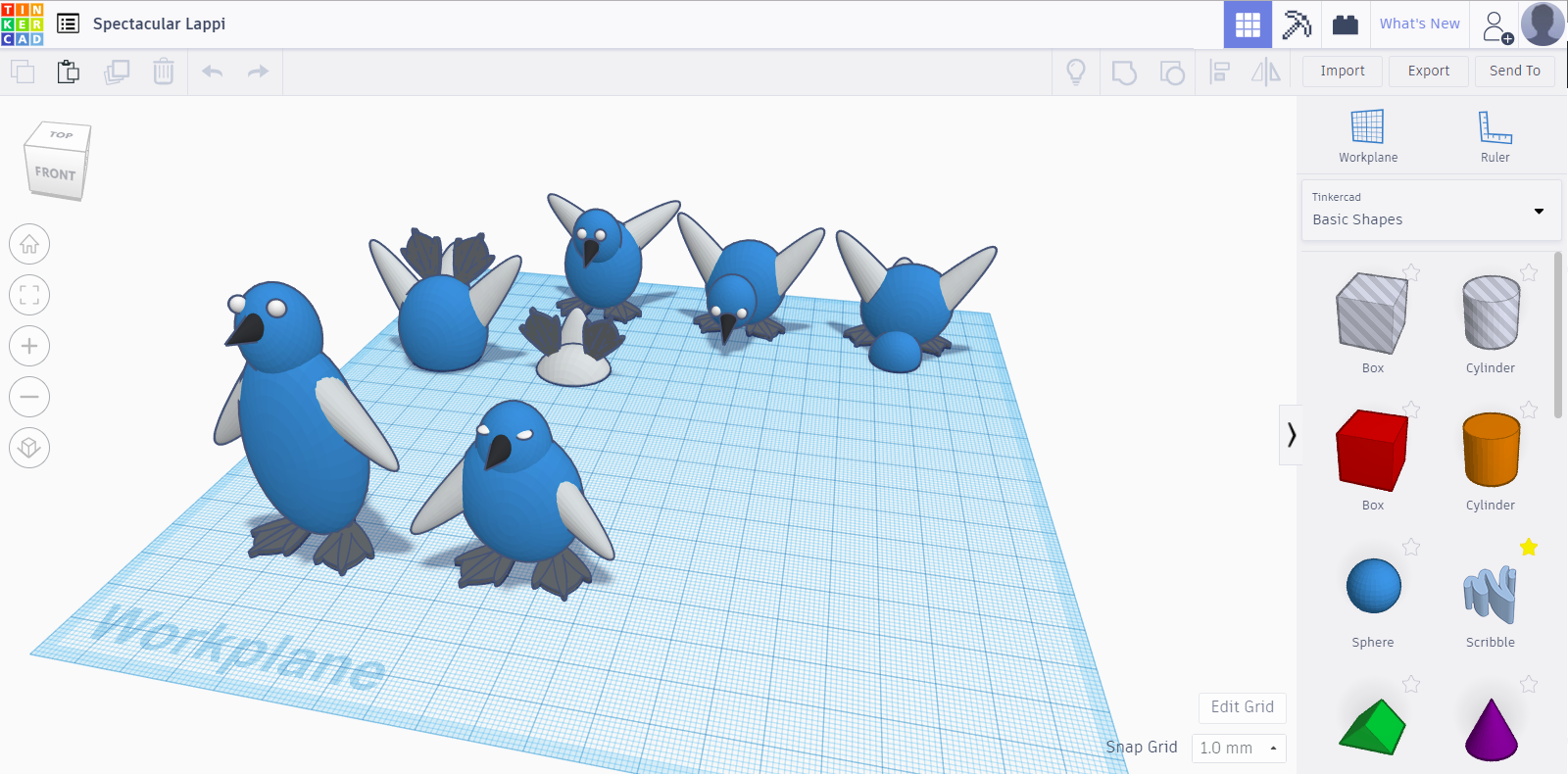
Task: Switch to the 3D design grid view
Action: [x=1248, y=24]
